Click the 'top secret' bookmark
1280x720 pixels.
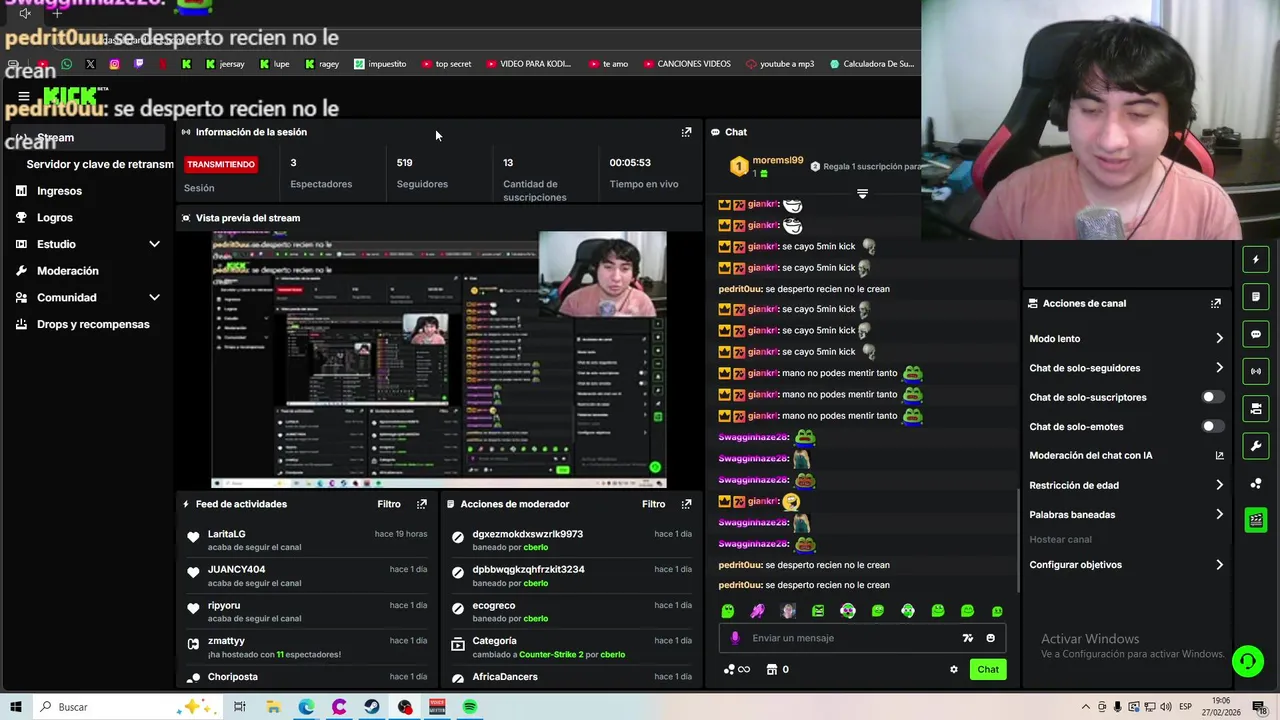click(x=446, y=64)
